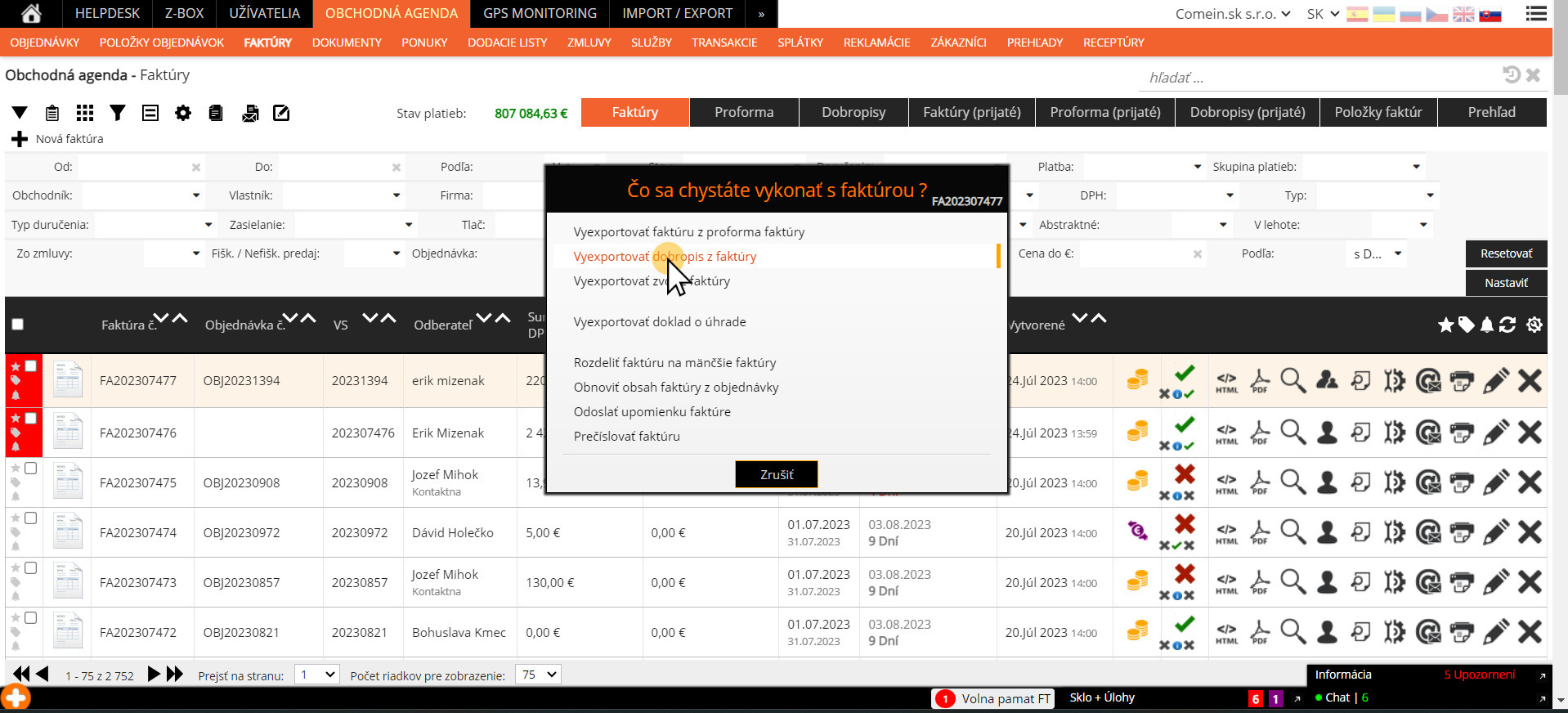Screen dimensions: 1568x713
Task: Click the Zrušiť button in dialog
Action: pos(777,474)
